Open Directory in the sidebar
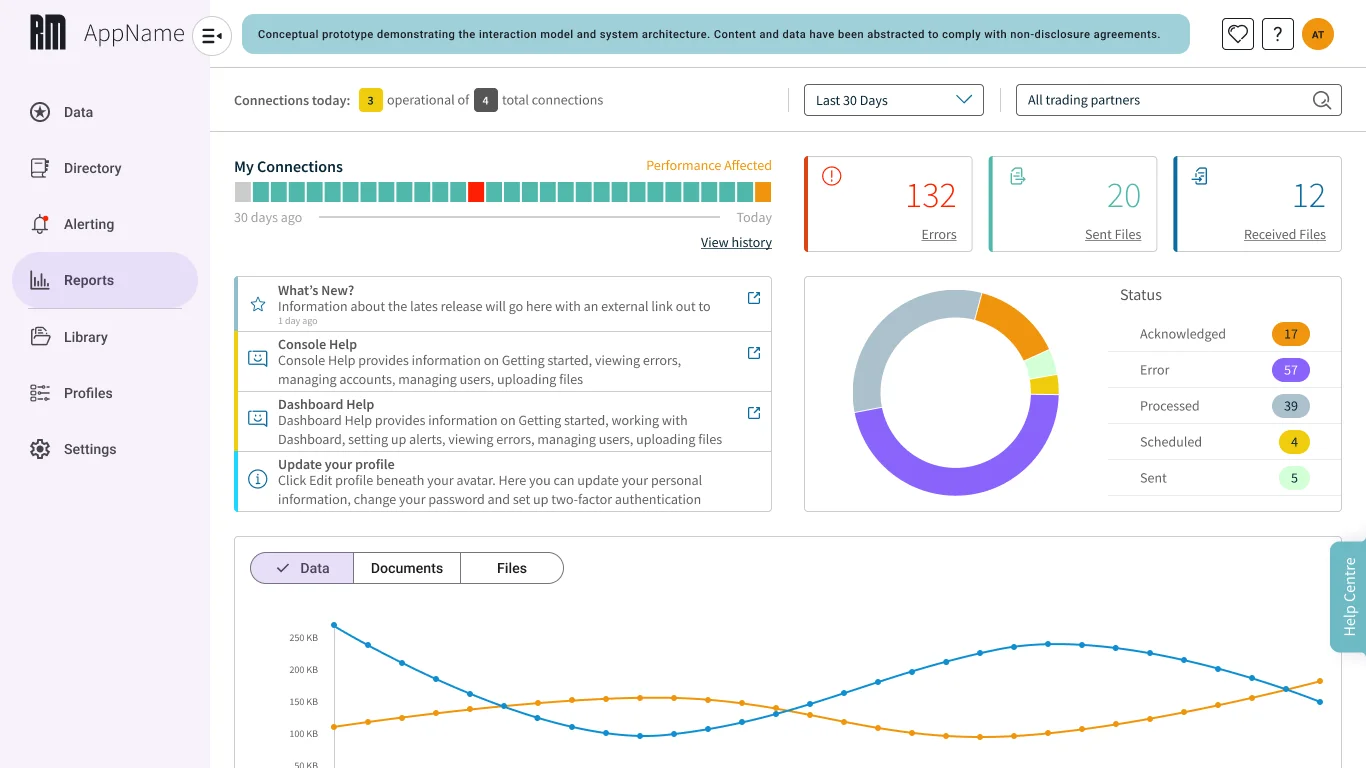 (x=105, y=168)
